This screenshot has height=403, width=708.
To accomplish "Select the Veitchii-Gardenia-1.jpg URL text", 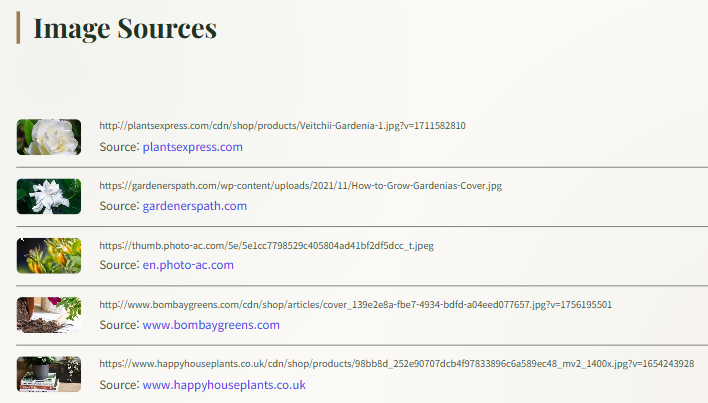I will click(x=282, y=126).
